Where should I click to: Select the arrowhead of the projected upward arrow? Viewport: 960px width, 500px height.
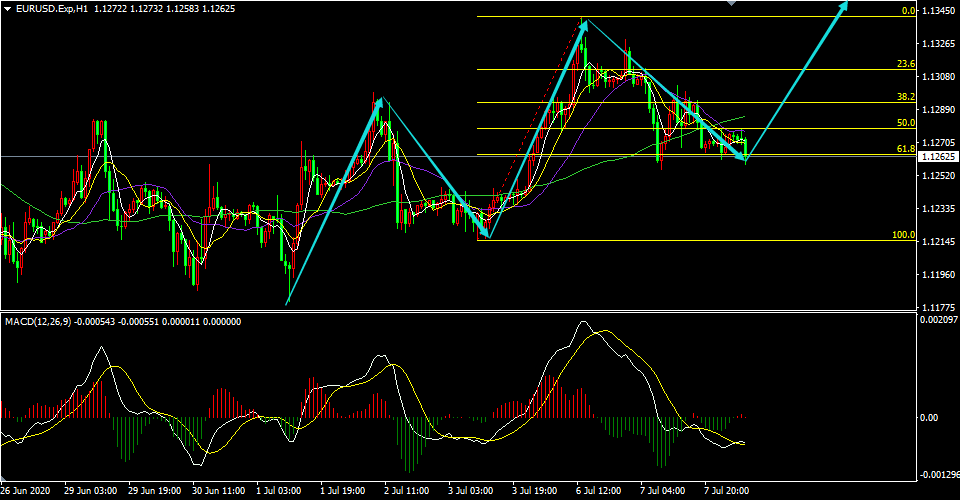coord(843,6)
